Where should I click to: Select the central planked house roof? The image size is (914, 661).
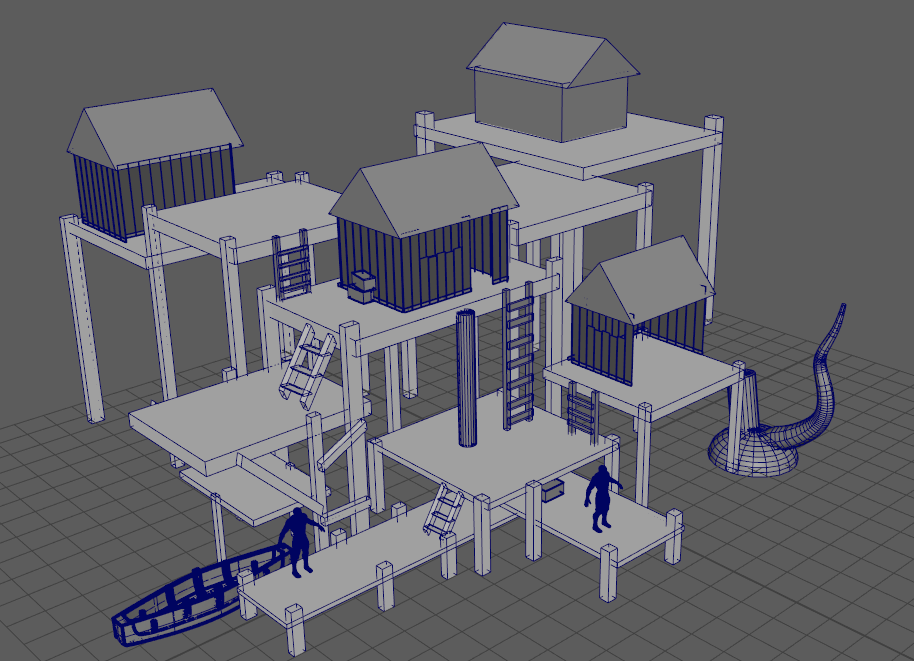pos(424,189)
